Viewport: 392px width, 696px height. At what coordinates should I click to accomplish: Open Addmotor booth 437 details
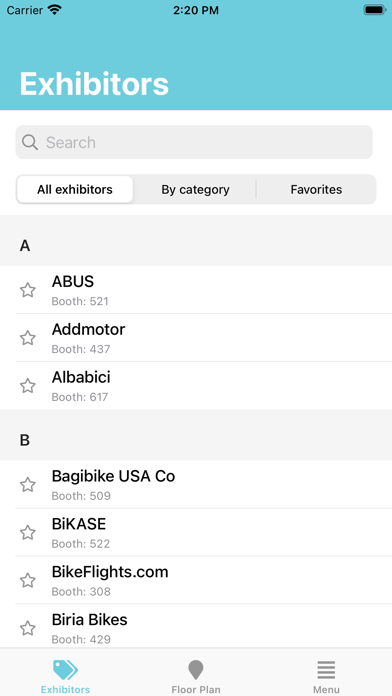tap(196, 338)
